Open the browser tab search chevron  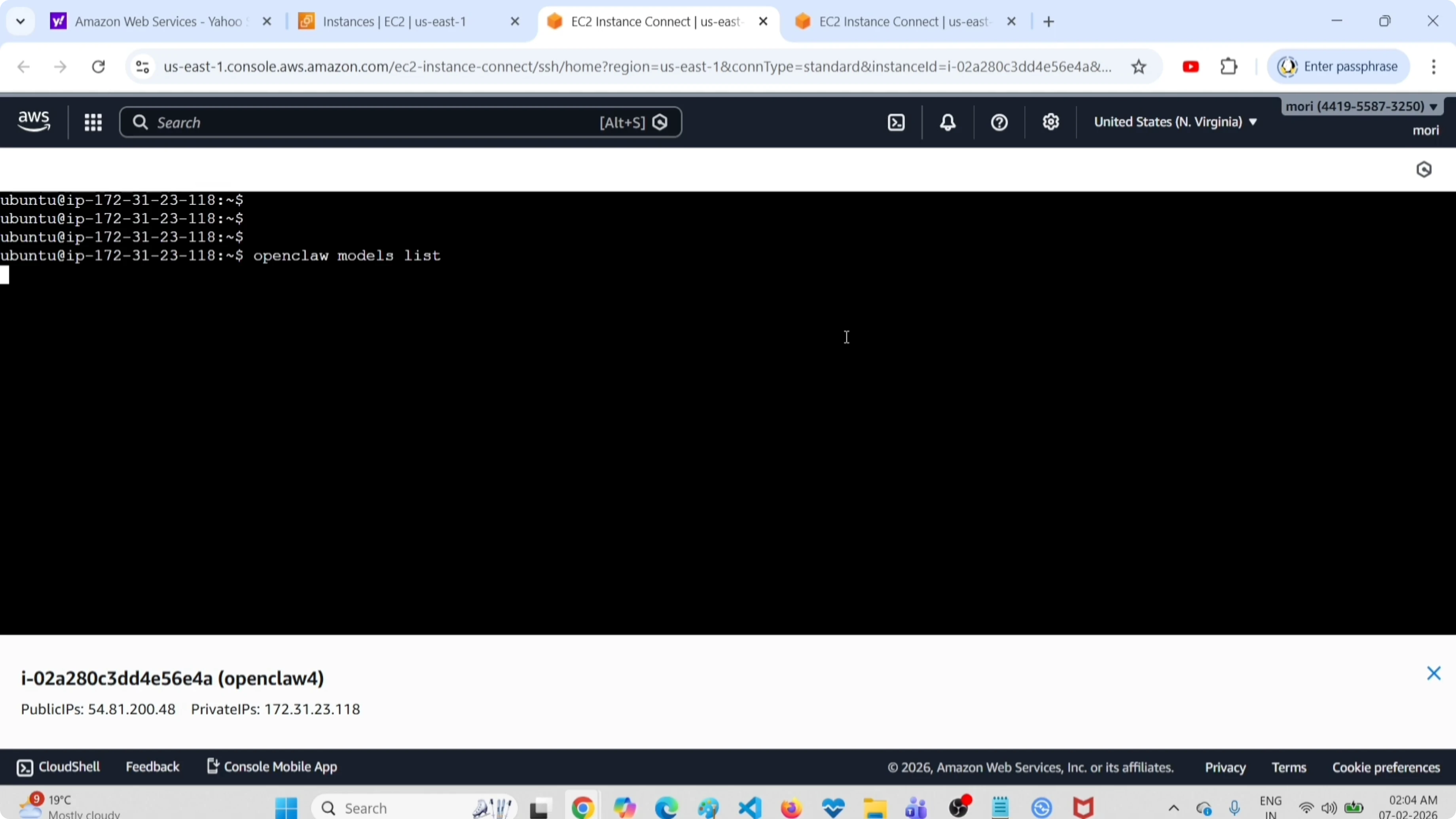tap(20, 21)
